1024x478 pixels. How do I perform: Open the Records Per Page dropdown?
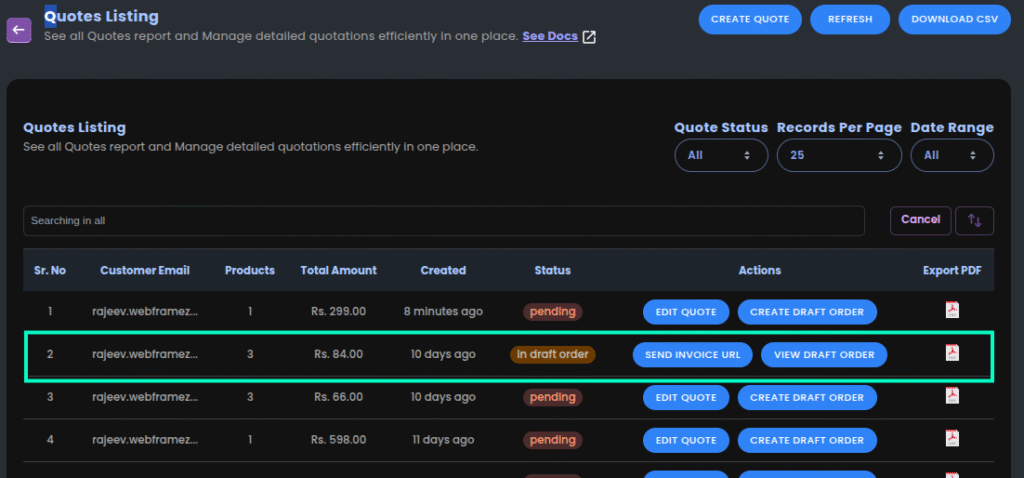tap(839, 155)
